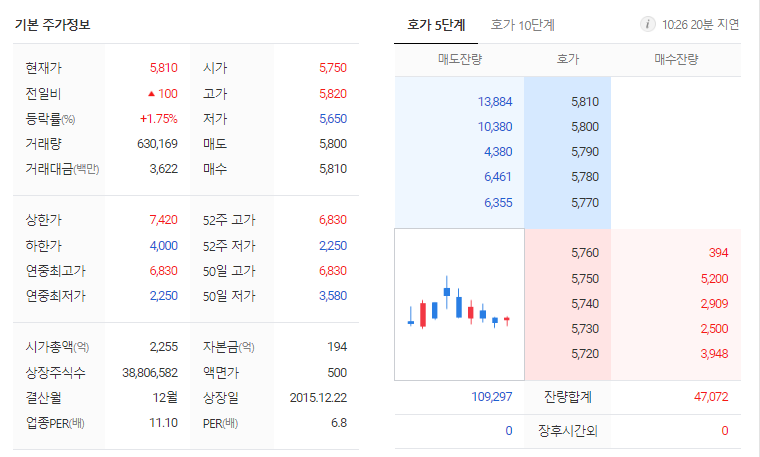760x457 pixels.
Task: Click the 상장일 date 2015.12.22
Action: point(318,397)
